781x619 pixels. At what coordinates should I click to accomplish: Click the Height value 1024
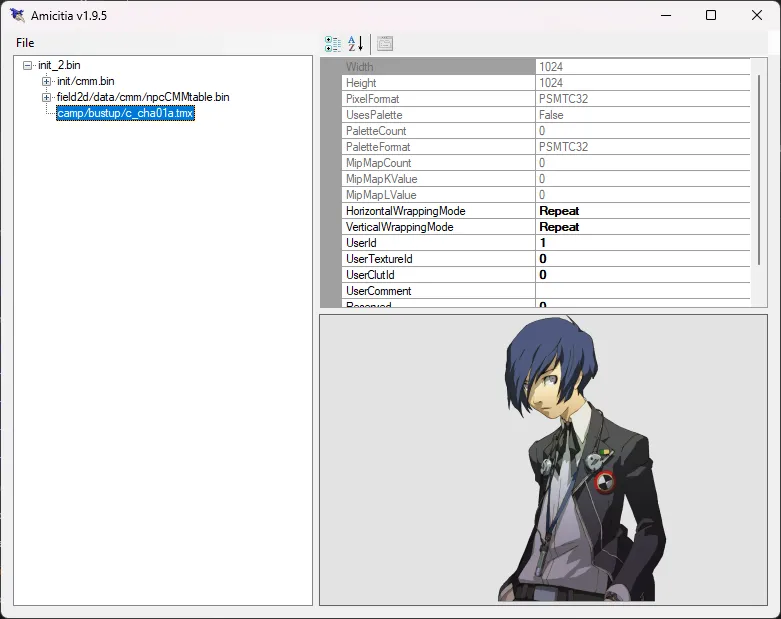[x=551, y=83]
